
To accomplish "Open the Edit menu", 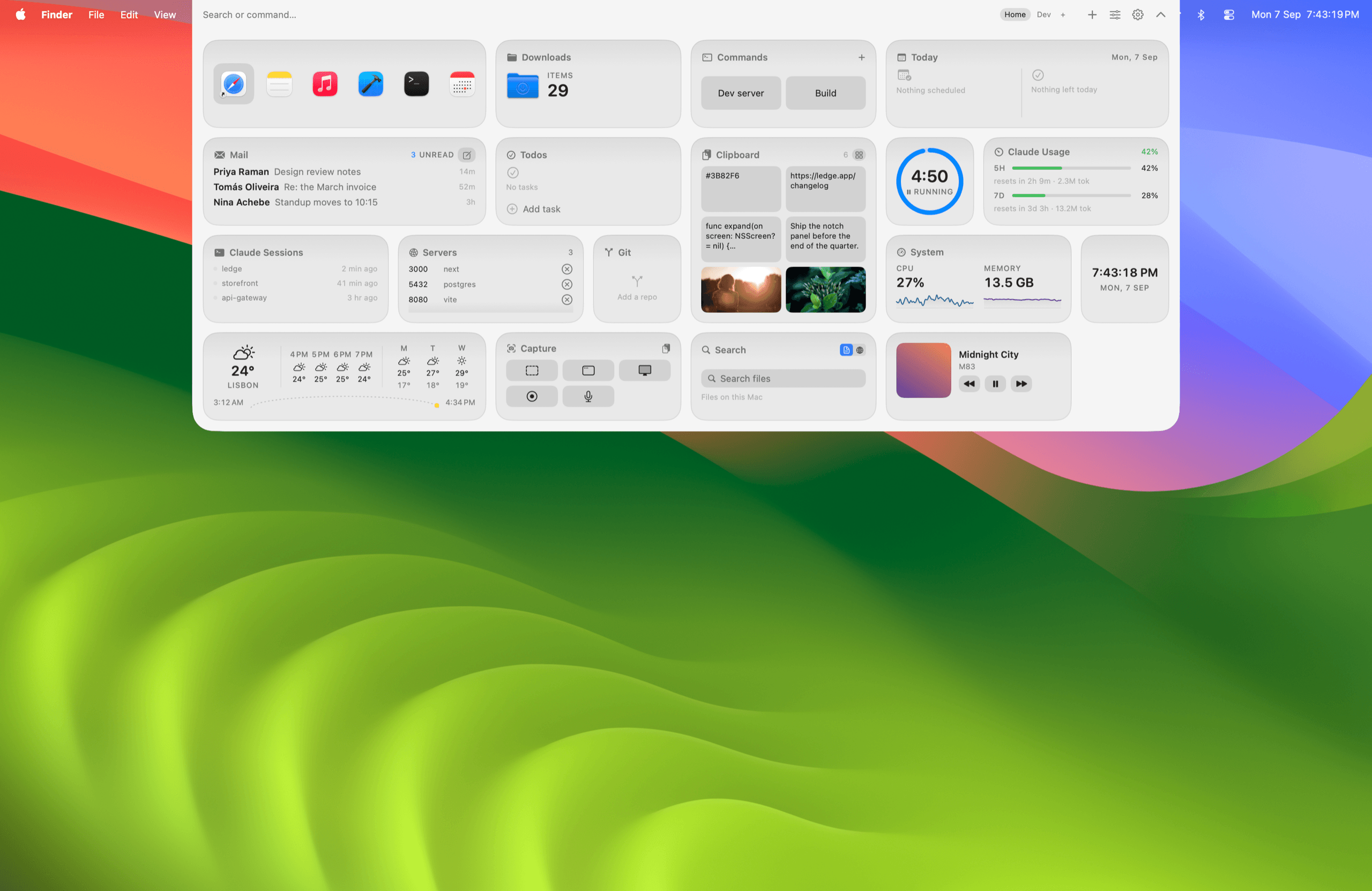I will (x=129, y=15).
